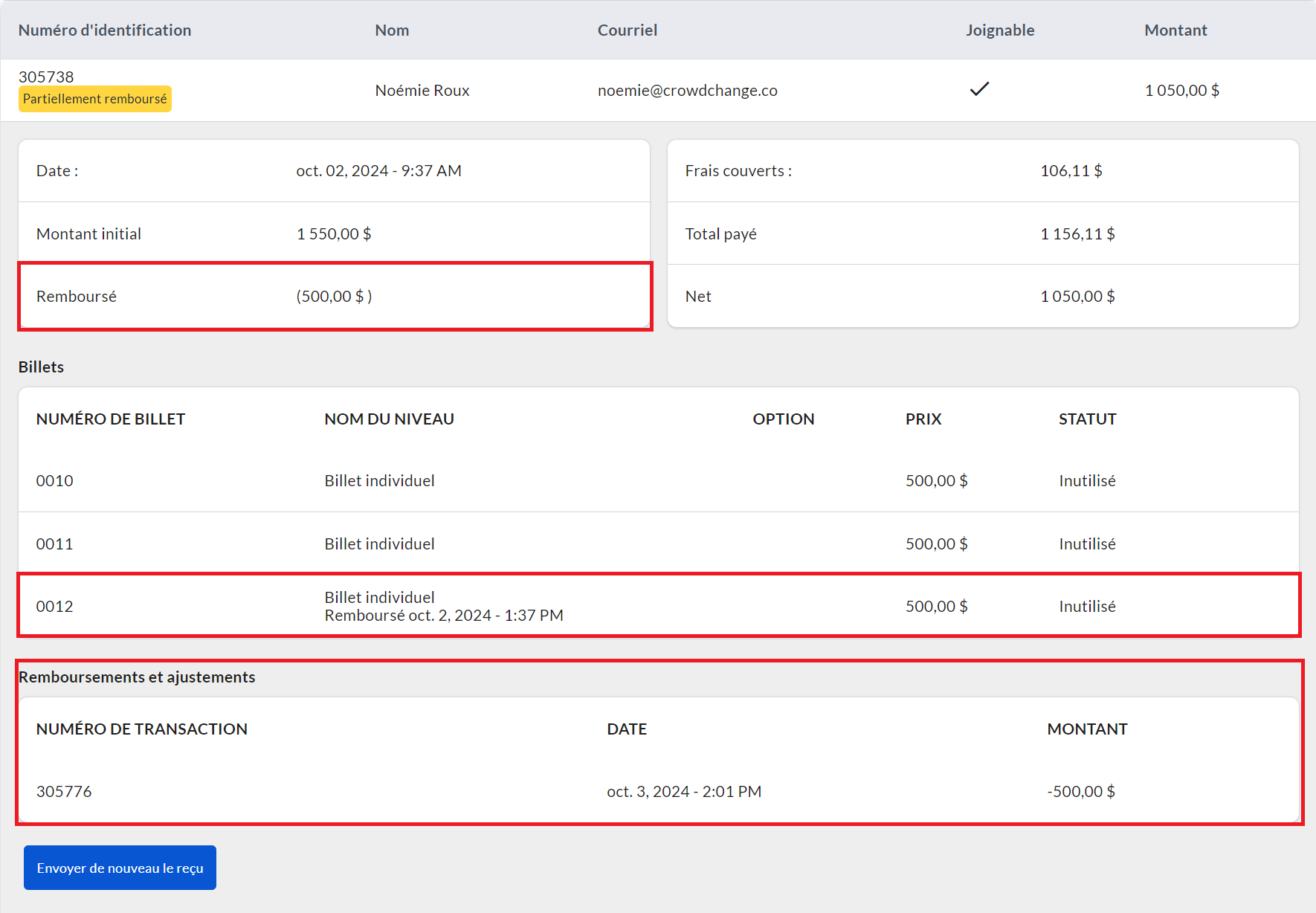Select ticket number 0011 row

(x=54, y=544)
